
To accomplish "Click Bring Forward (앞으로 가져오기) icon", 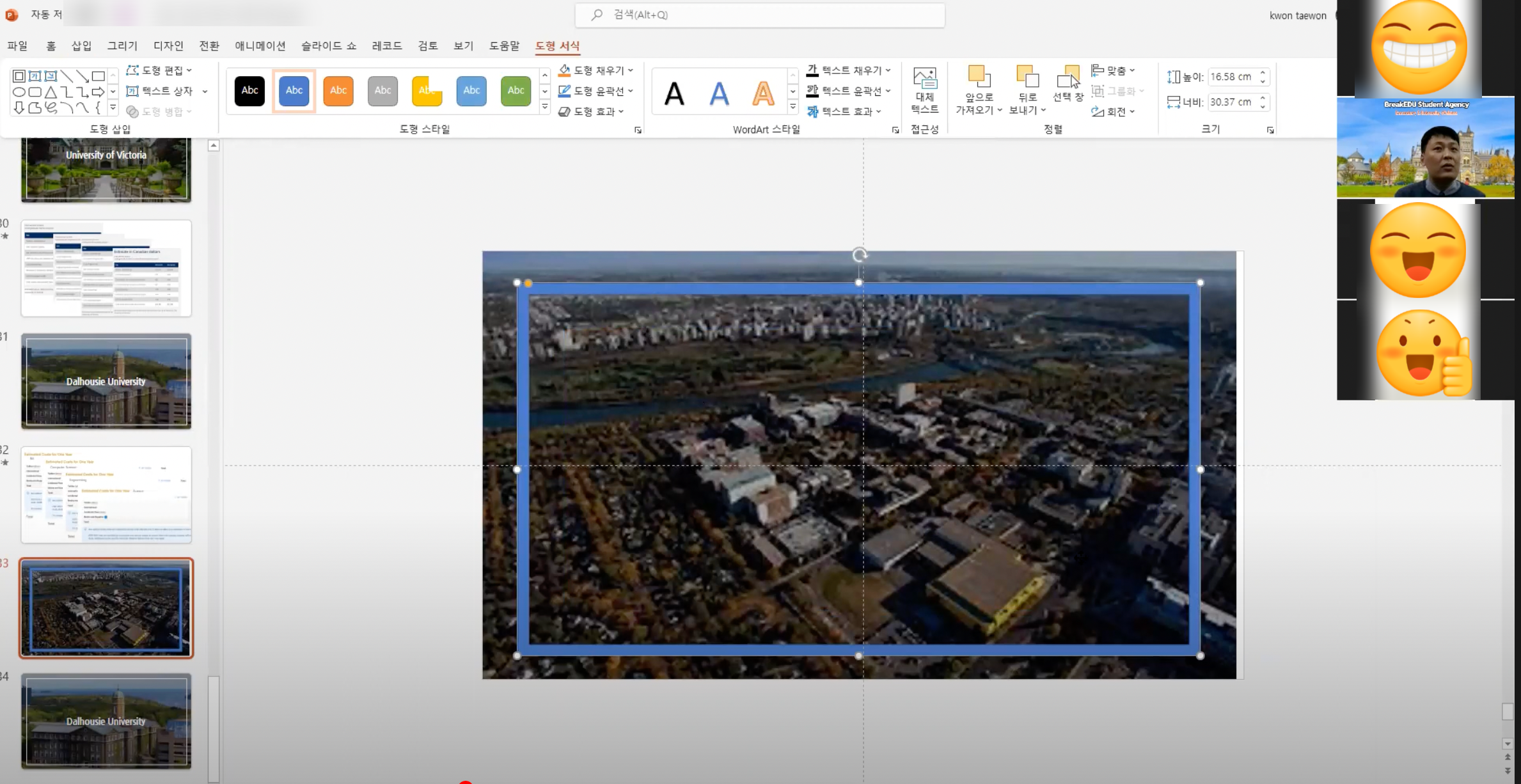I will point(979,77).
